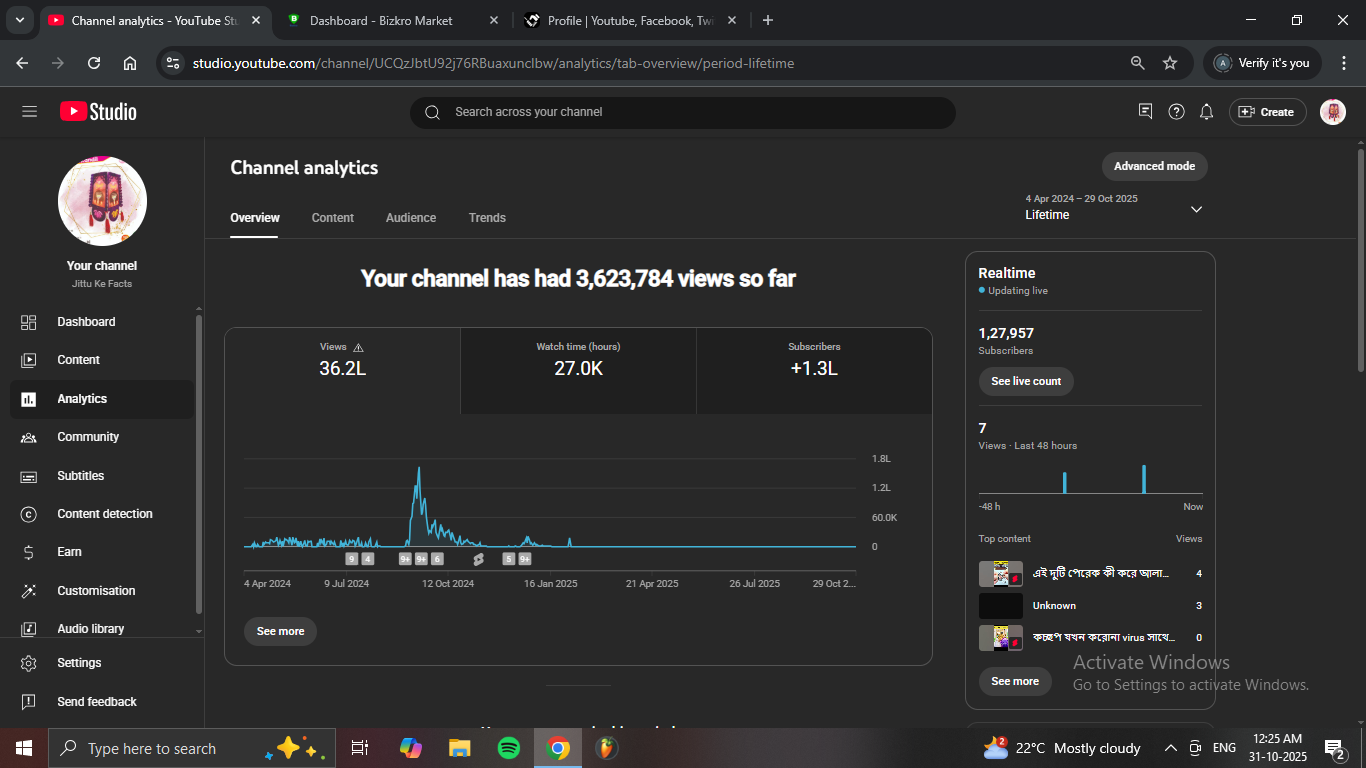This screenshot has height=768, width=1366.
Task: Open the notifications bell
Action: [x=1207, y=112]
